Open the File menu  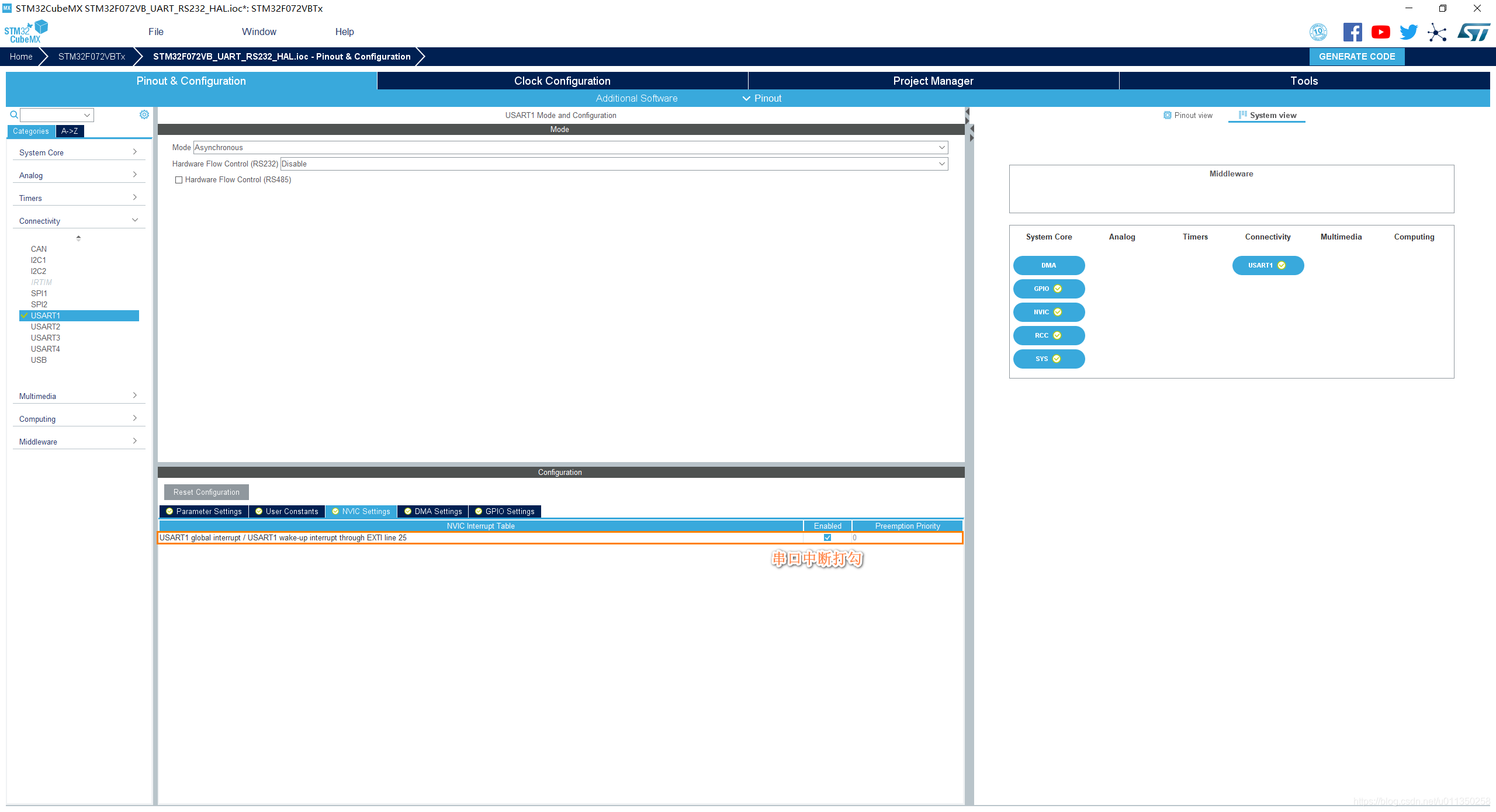(x=155, y=32)
